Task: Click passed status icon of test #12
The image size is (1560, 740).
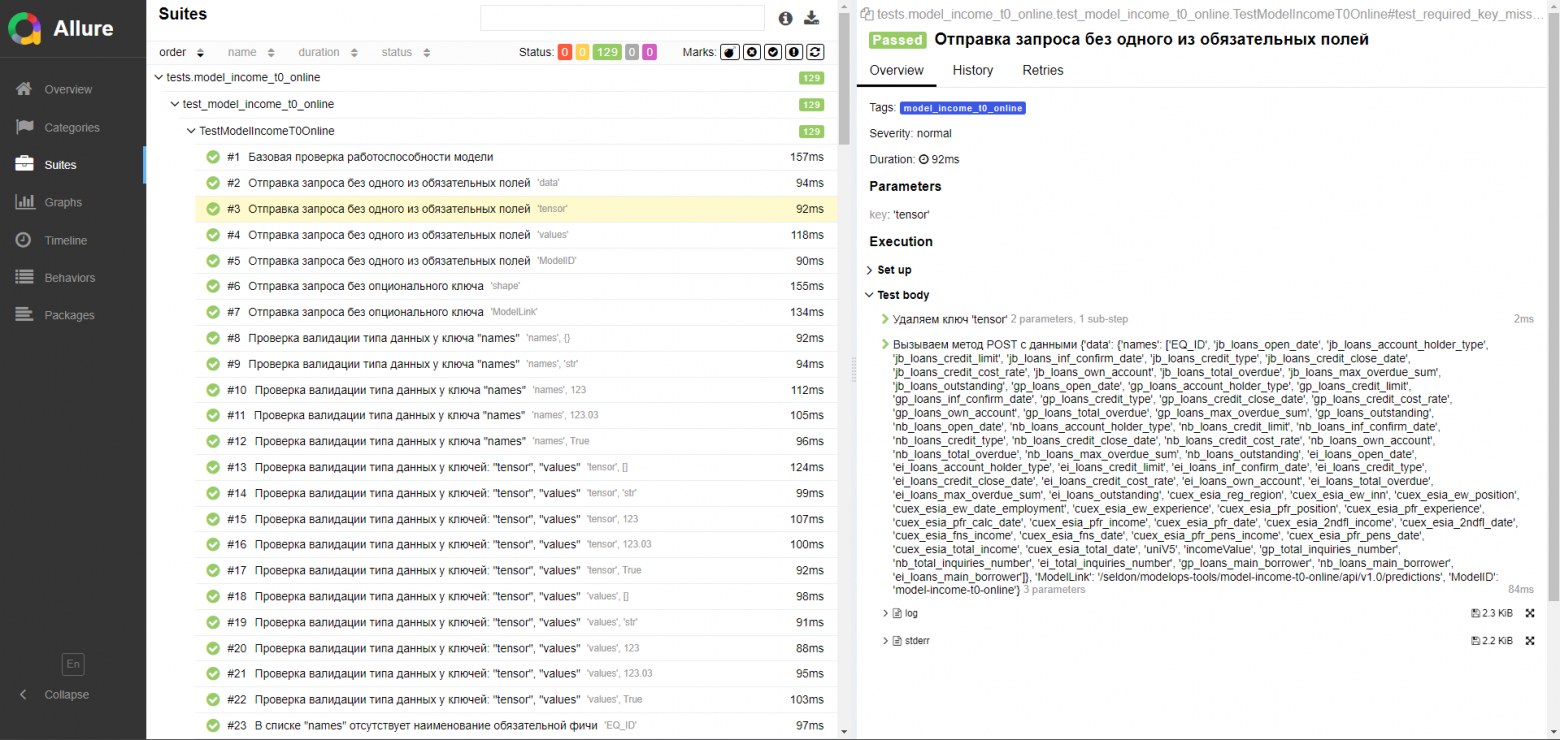Action: pyautogui.click(x=213, y=441)
